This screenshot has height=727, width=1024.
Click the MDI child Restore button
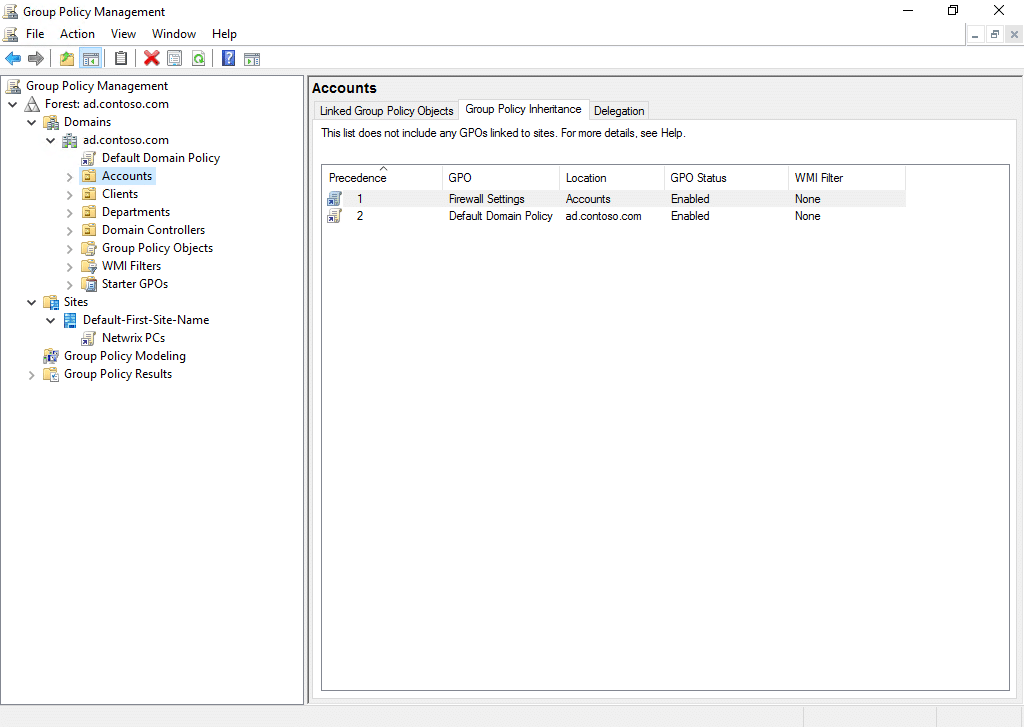995,35
